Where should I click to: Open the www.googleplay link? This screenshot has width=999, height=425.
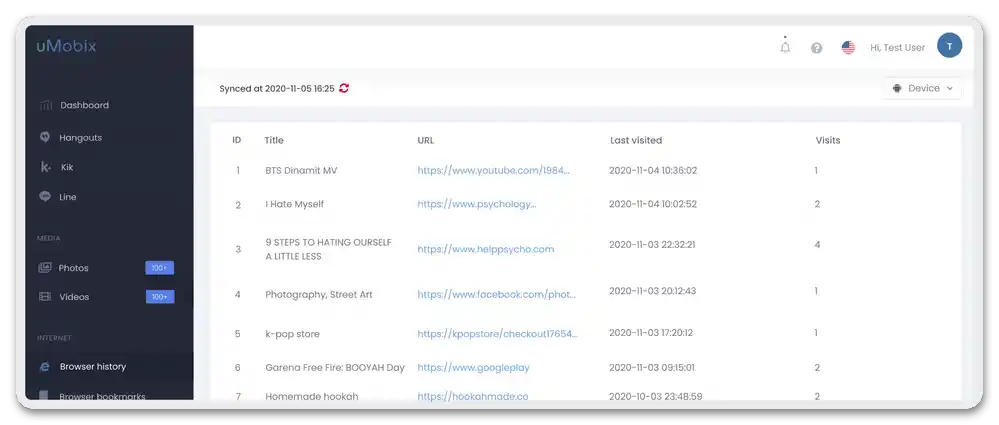coord(473,368)
